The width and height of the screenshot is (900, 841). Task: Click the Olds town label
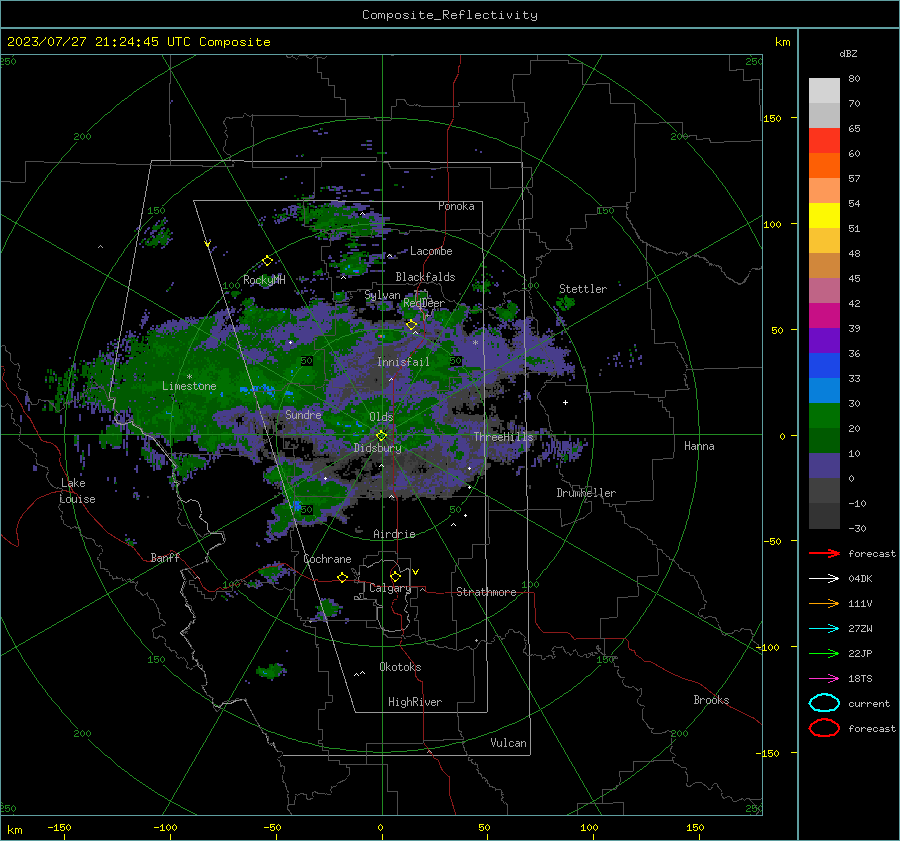[x=381, y=417]
